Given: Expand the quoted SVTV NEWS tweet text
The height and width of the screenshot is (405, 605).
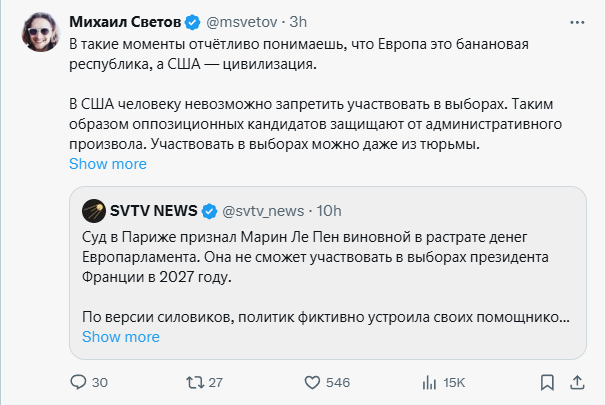Looking at the screenshot, I should tap(120, 336).
